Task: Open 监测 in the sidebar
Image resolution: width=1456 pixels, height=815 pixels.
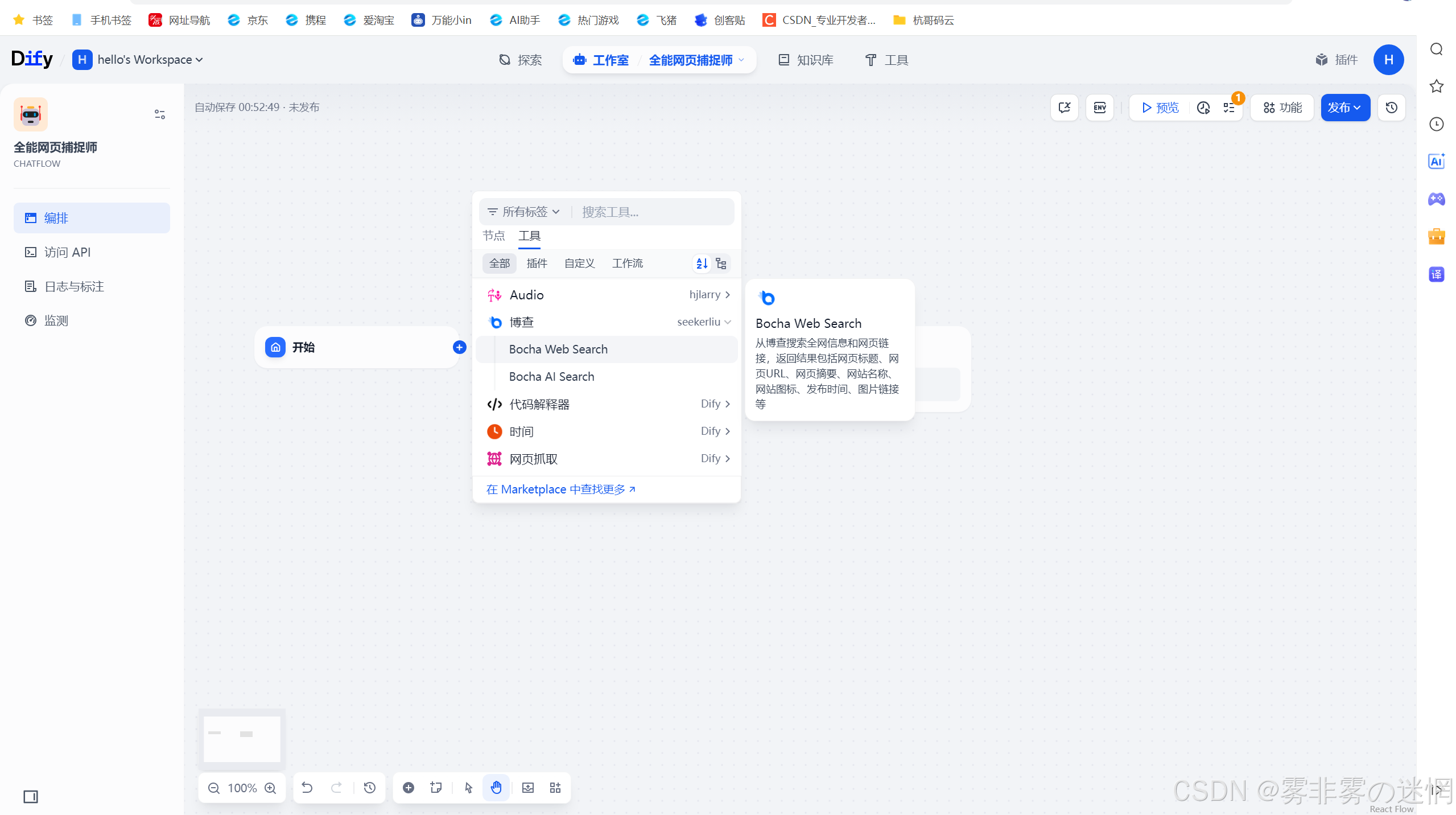Action: coord(92,320)
